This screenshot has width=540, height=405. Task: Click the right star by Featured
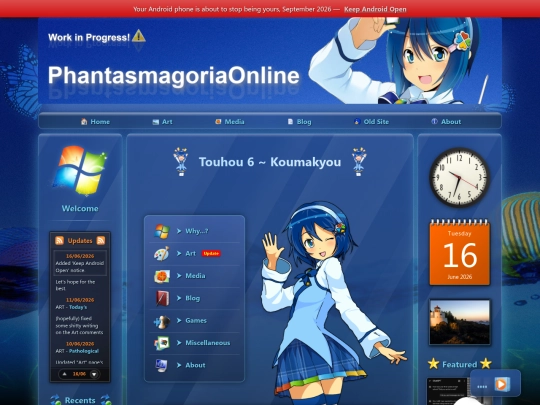pos(486,364)
